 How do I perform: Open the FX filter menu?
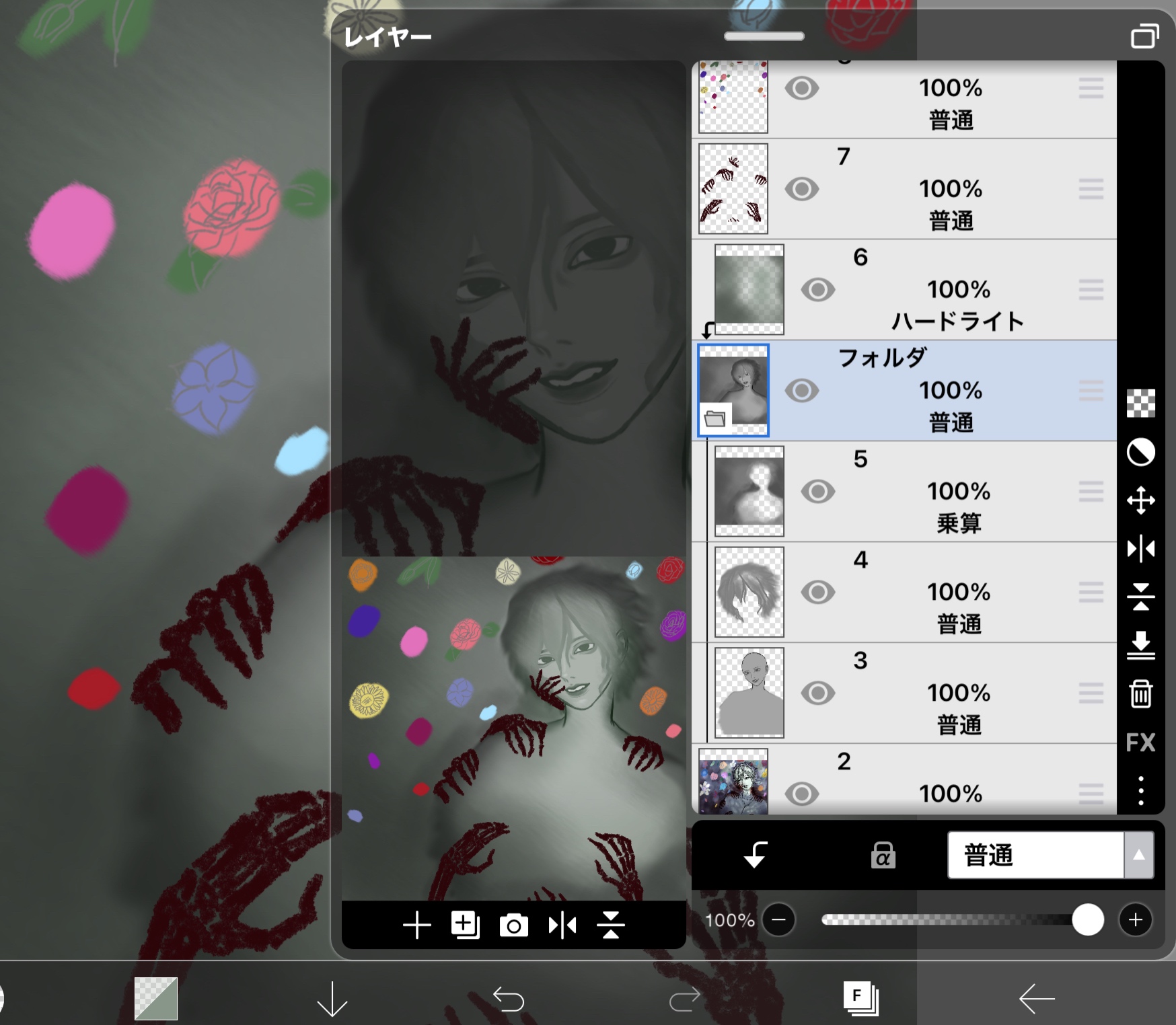(1140, 743)
